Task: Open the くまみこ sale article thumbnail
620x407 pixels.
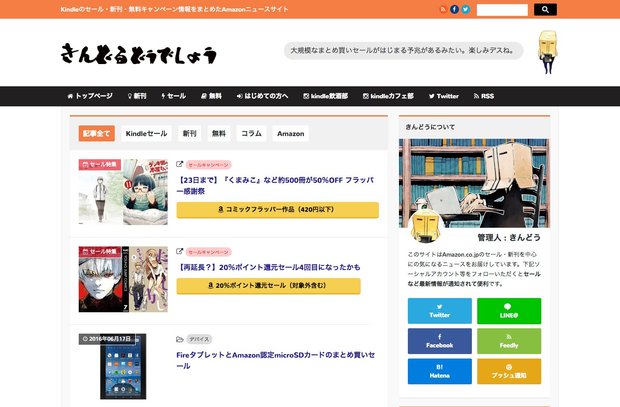Action: coord(123,192)
